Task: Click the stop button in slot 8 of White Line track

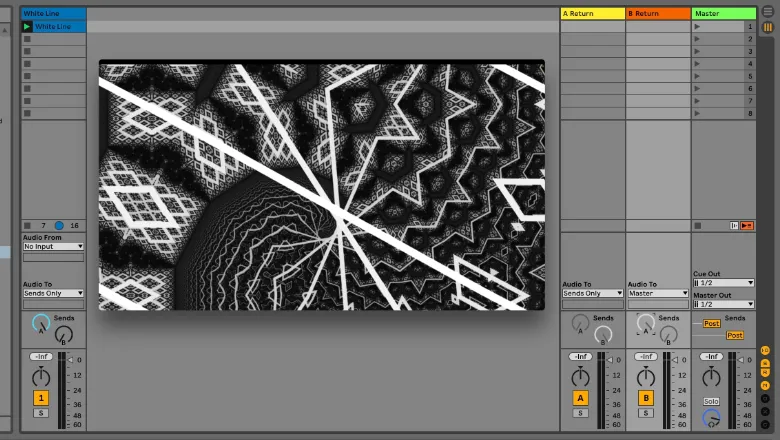Action: pyautogui.click(x=27, y=113)
